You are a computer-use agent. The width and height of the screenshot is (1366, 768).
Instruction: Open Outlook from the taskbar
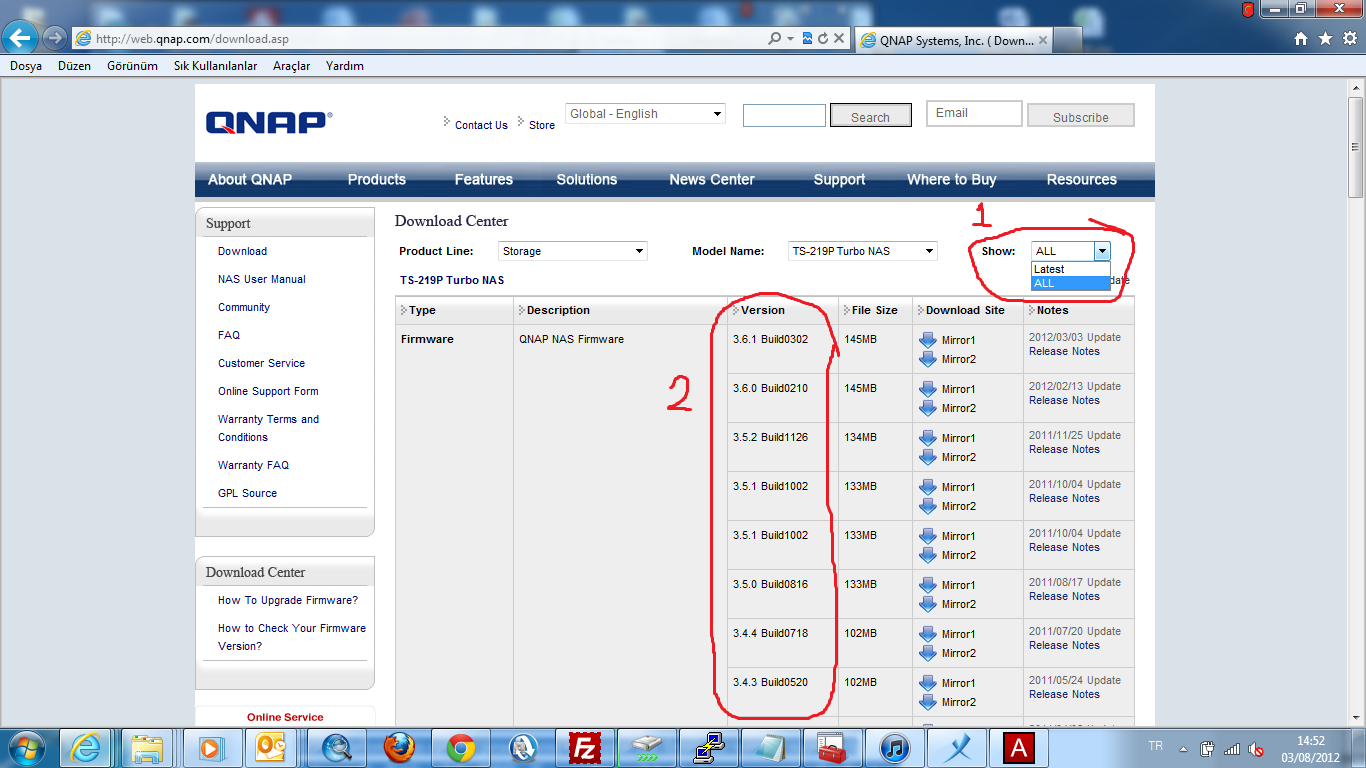pyautogui.click(x=272, y=747)
